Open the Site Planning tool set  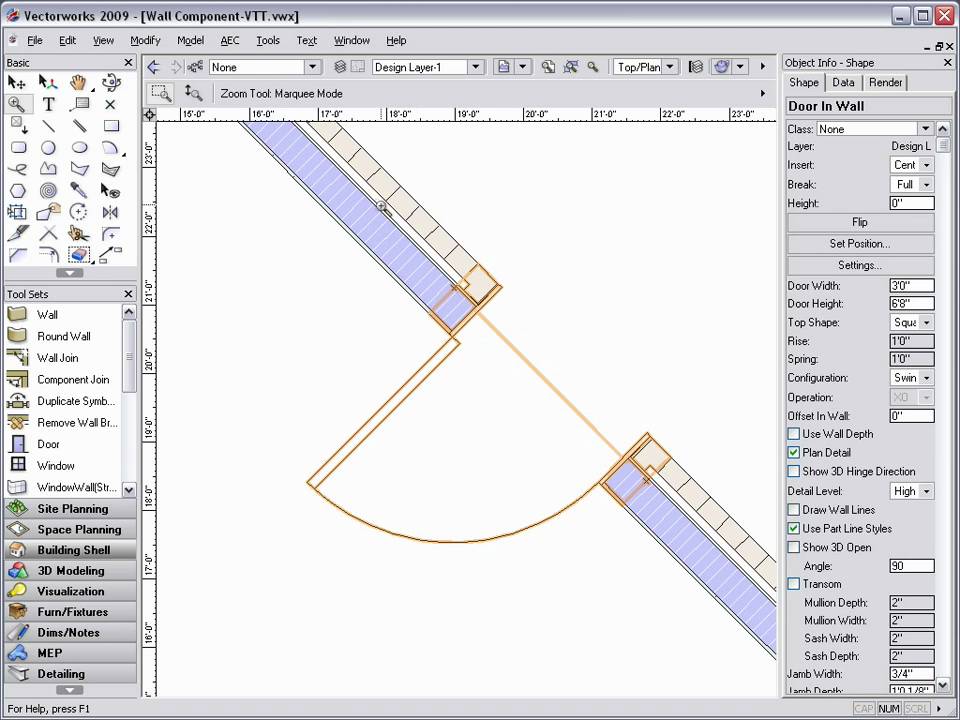coord(70,509)
